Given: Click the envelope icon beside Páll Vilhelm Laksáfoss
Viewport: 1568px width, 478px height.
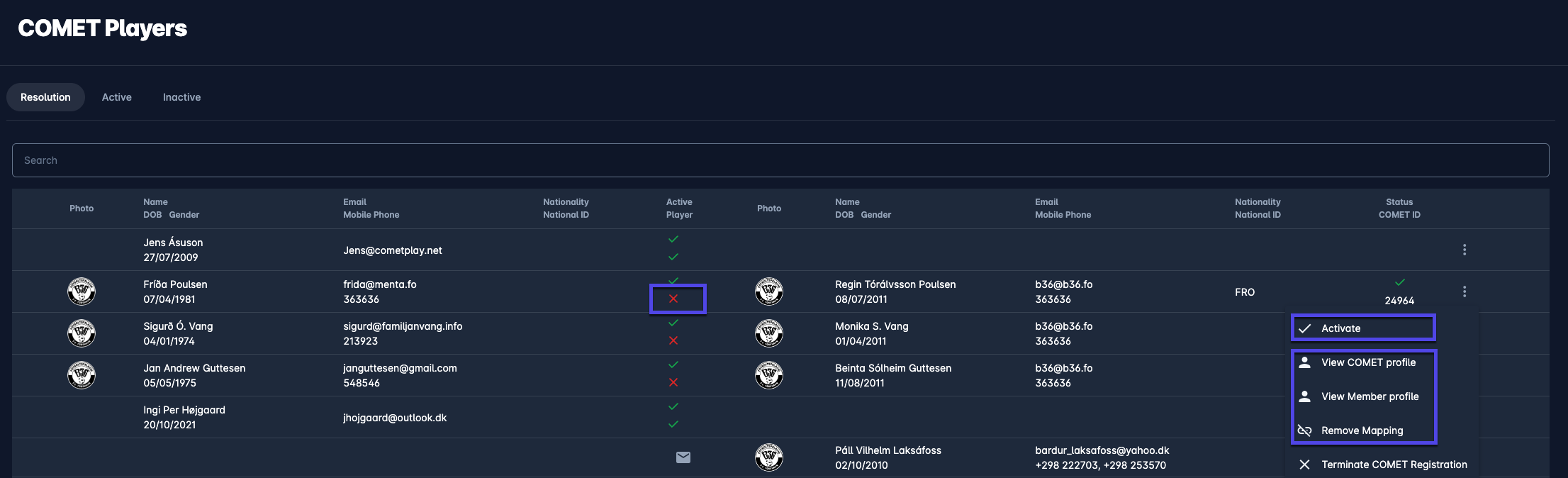Looking at the screenshot, I should click(683, 457).
